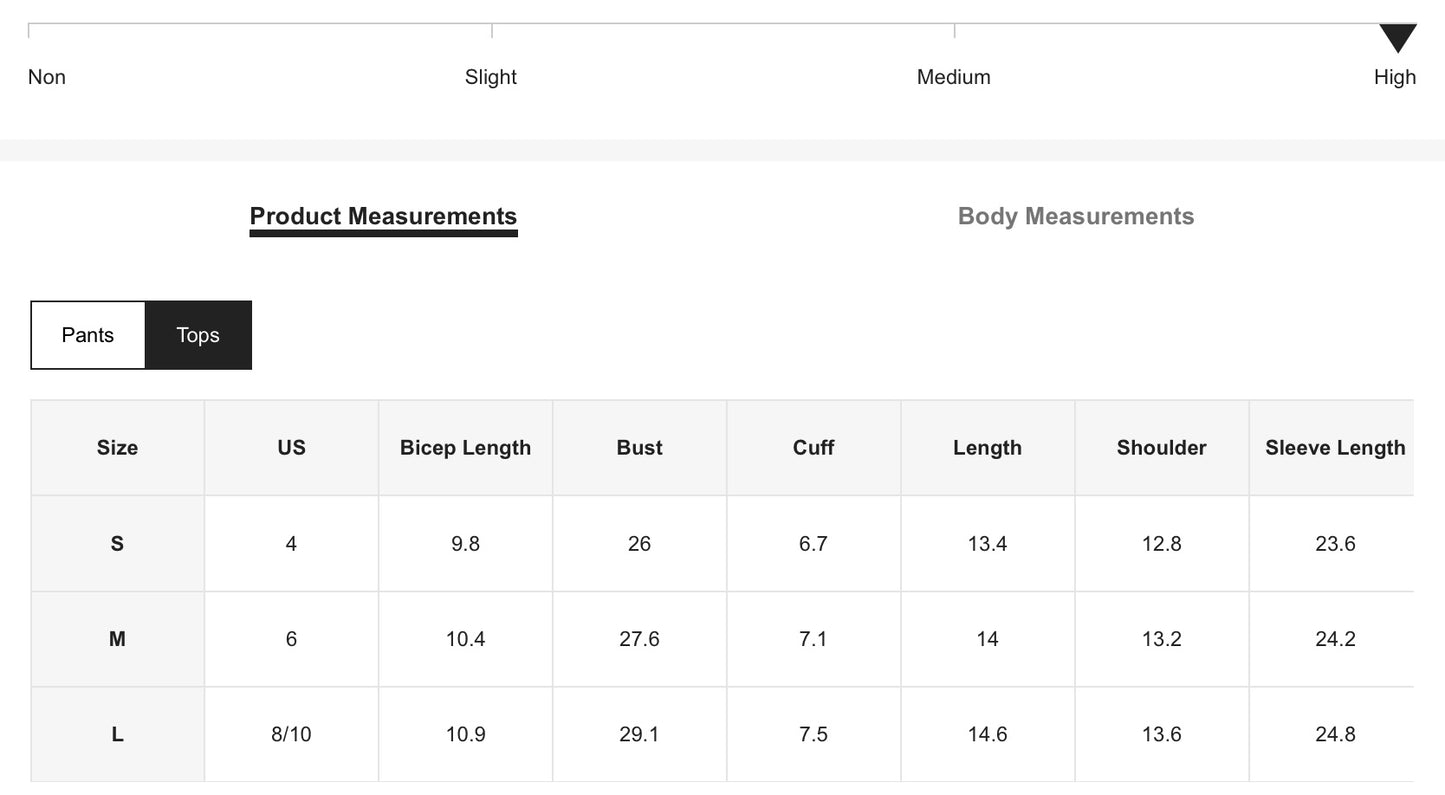The height and width of the screenshot is (795, 1445).
Task: Click the Bicep Length column header
Action: 465,448
